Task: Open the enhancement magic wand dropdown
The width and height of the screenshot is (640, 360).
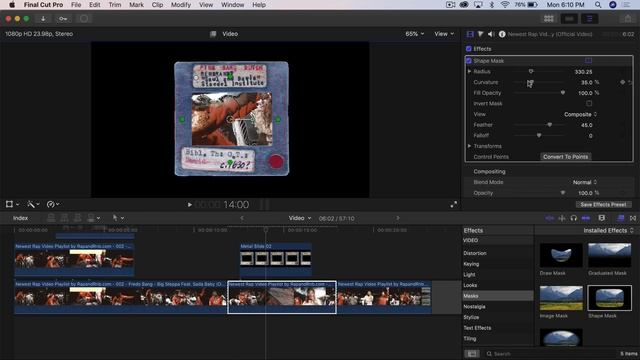Action: 33,204
